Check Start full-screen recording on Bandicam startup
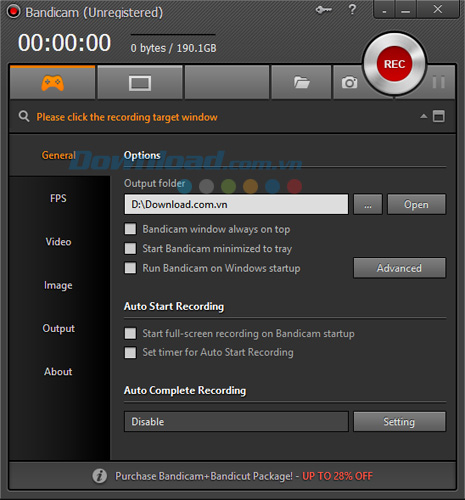Viewport: 465px width, 500px height. (130, 333)
